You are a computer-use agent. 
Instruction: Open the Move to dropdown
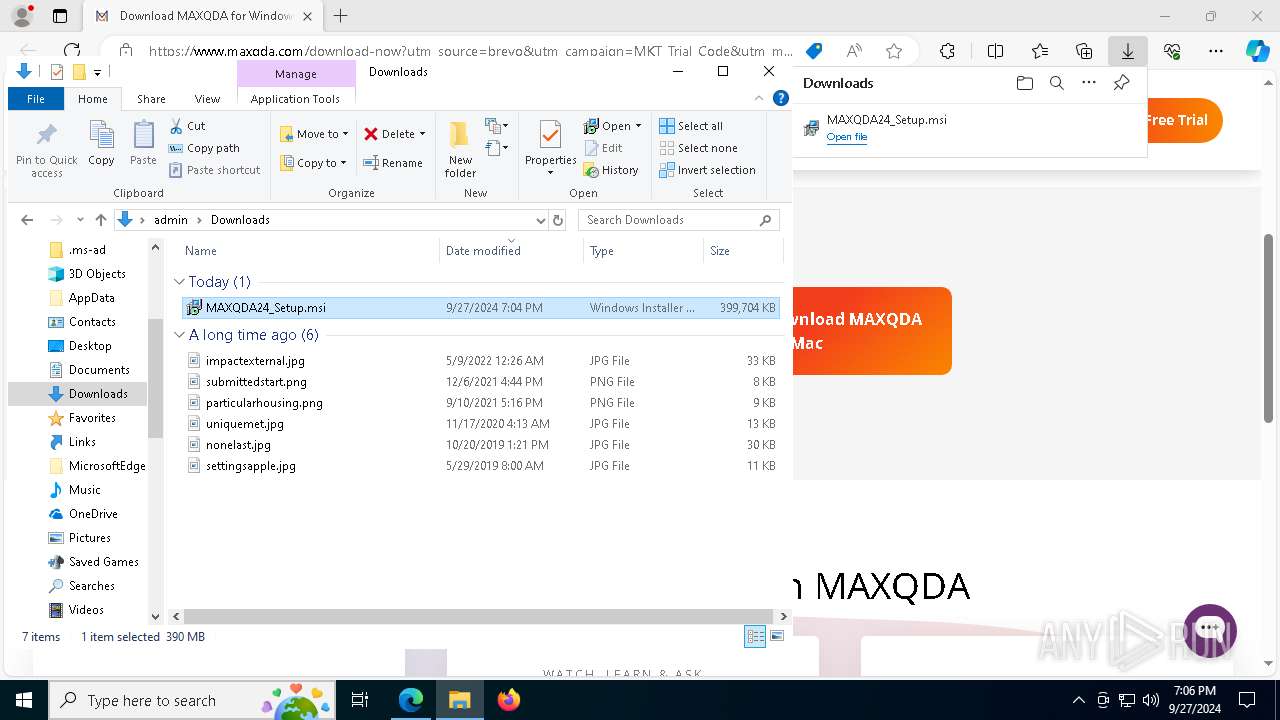tap(314, 133)
